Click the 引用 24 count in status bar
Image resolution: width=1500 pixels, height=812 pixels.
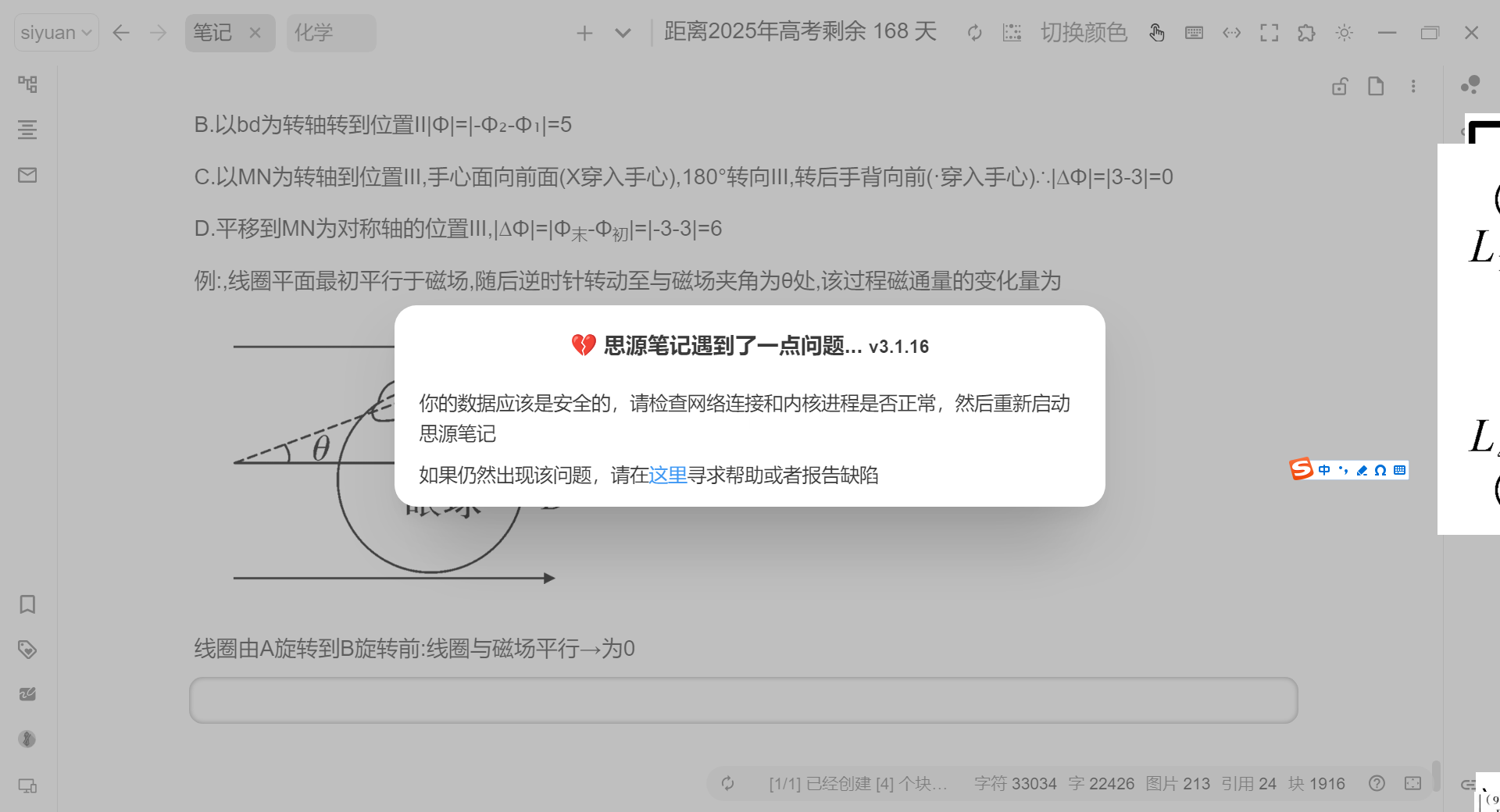coord(1248,783)
